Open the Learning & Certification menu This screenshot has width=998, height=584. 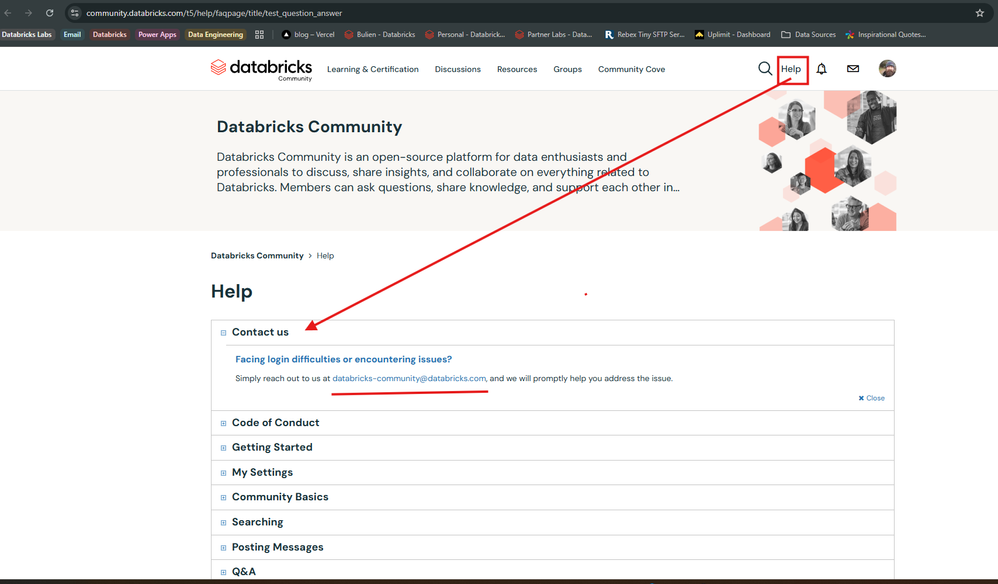[373, 69]
